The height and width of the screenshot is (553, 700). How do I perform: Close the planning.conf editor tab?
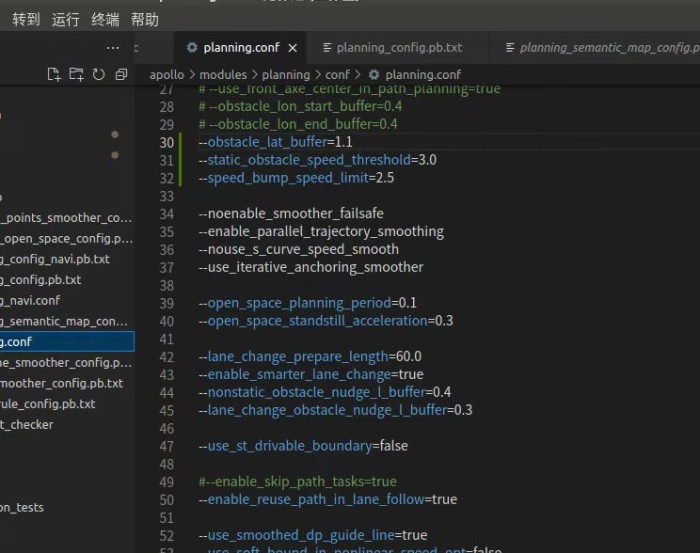tap(292, 48)
